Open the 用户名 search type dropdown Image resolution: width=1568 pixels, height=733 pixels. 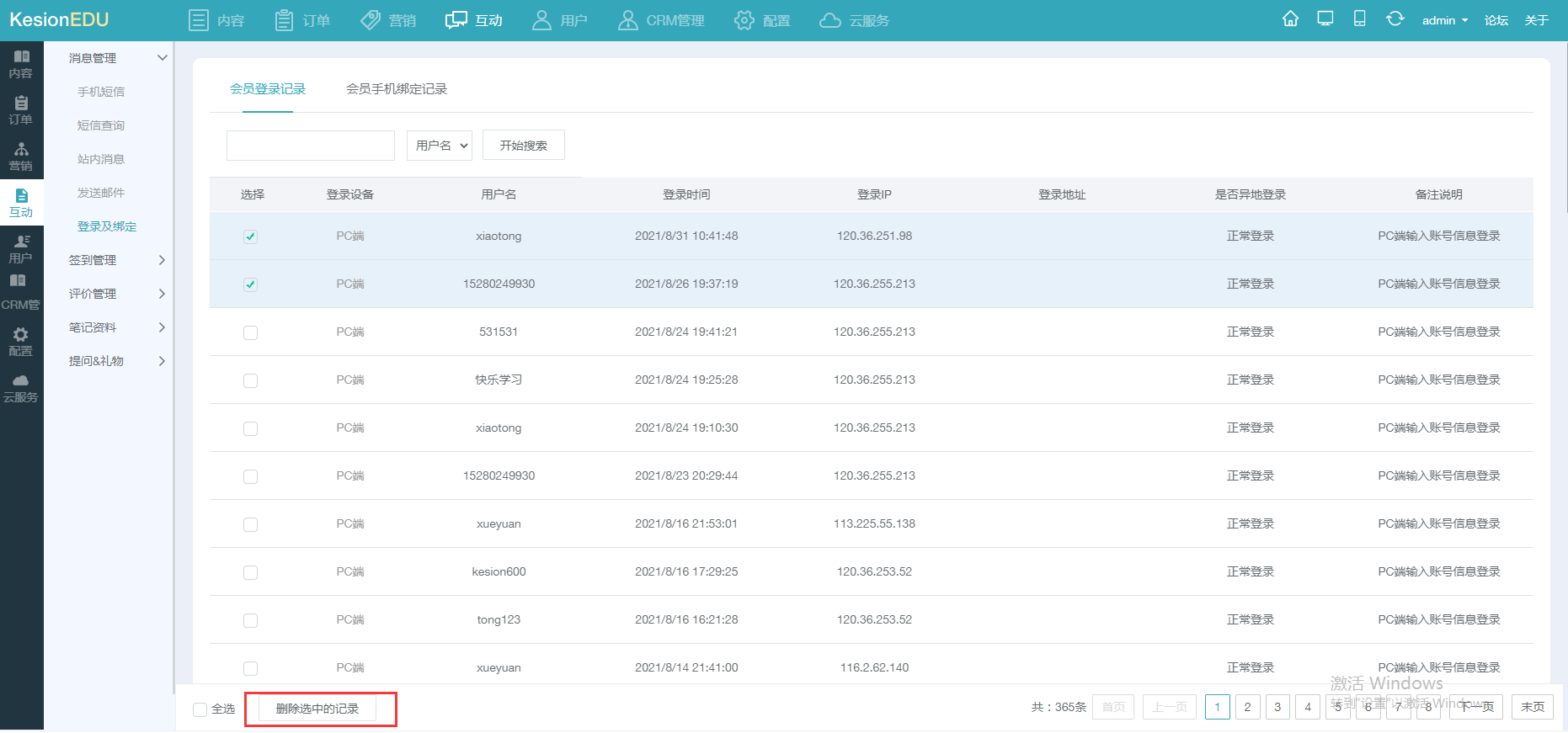pos(440,146)
